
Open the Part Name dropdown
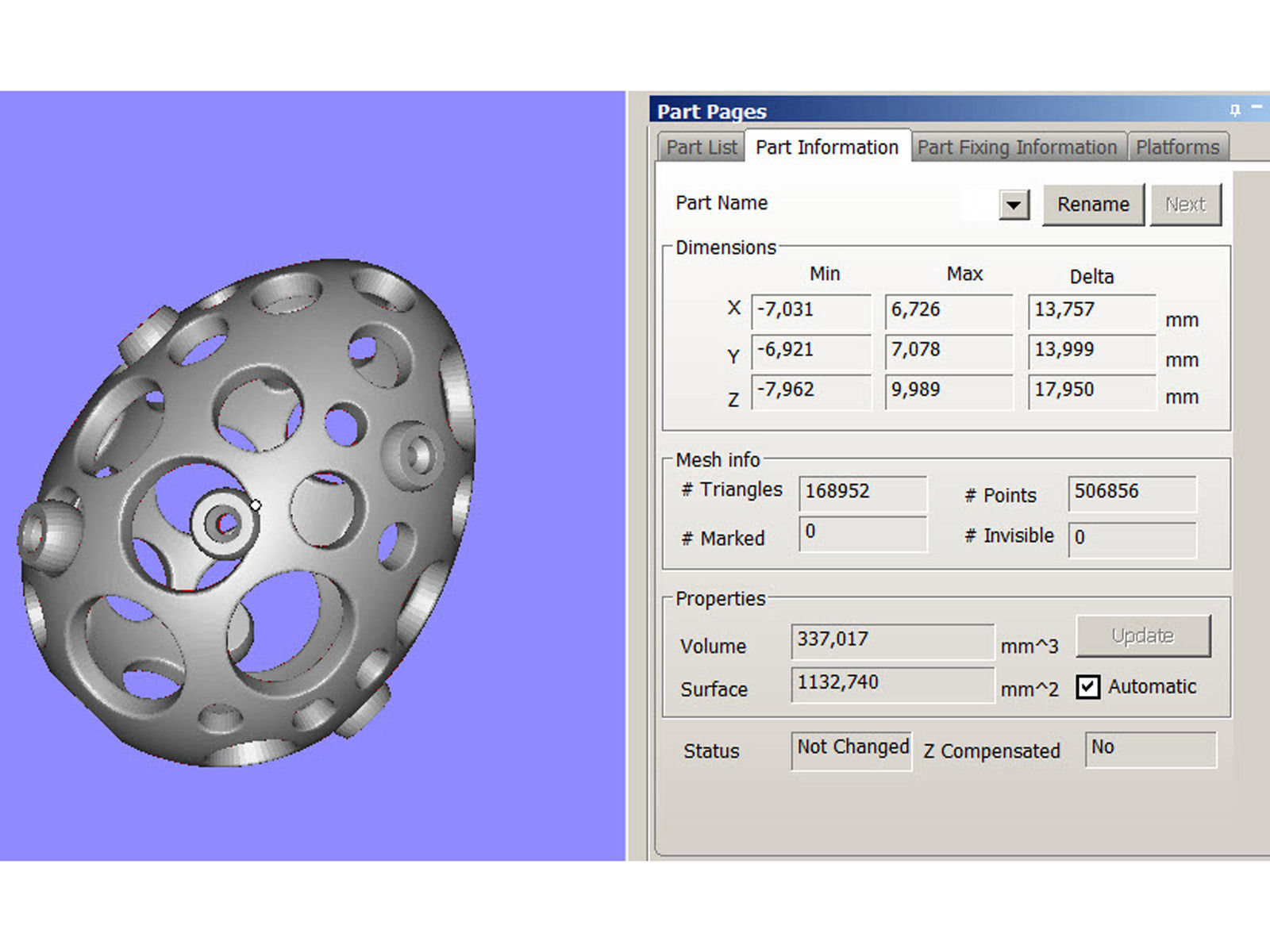point(1014,205)
